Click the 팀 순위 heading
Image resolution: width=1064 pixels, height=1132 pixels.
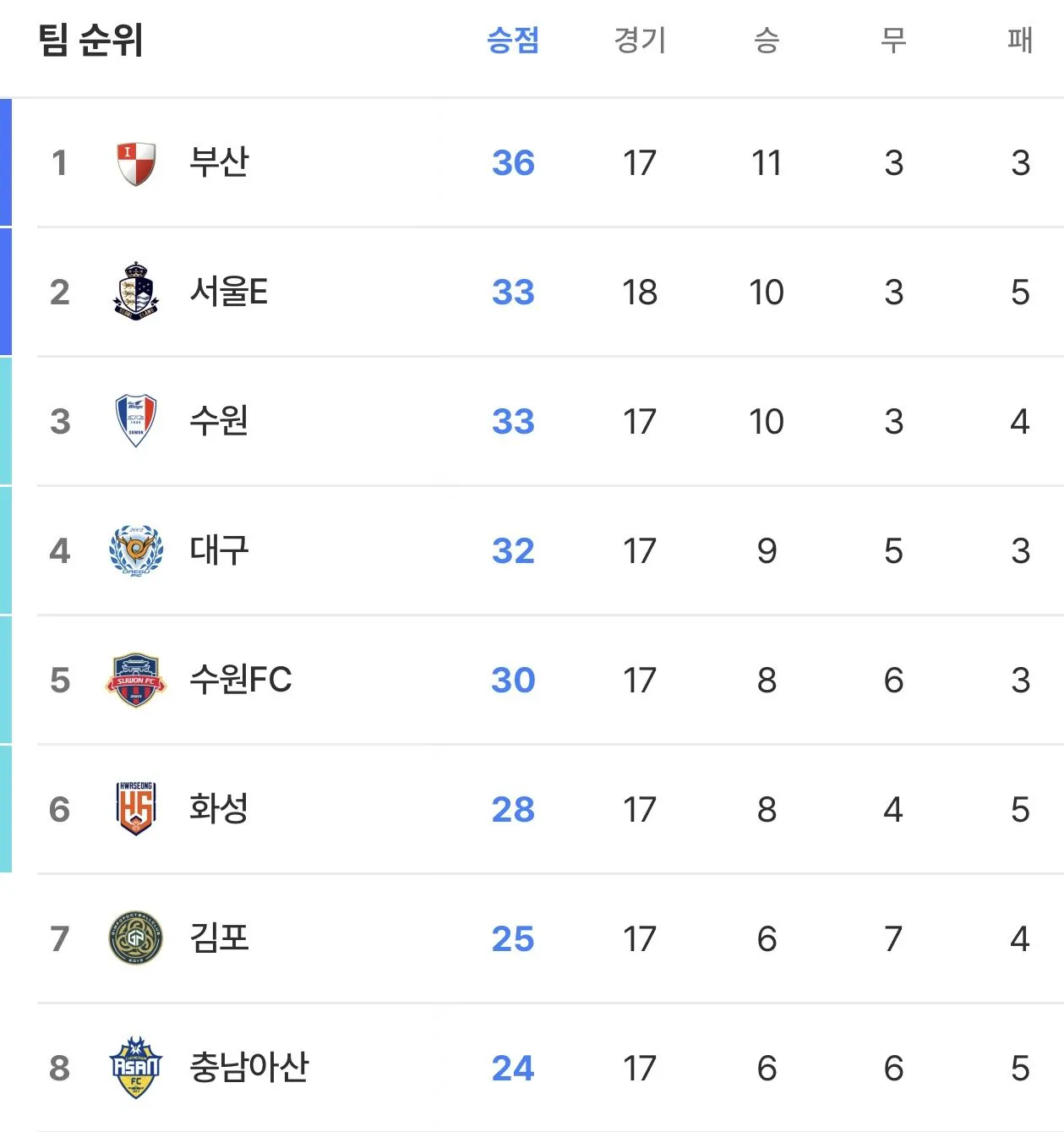click(91, 41)
